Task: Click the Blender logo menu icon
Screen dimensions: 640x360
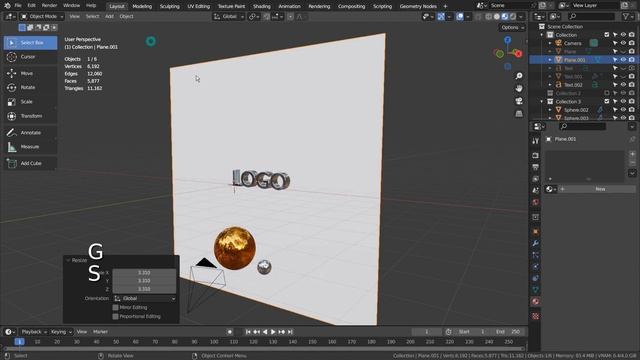Action: coord(7,6)
